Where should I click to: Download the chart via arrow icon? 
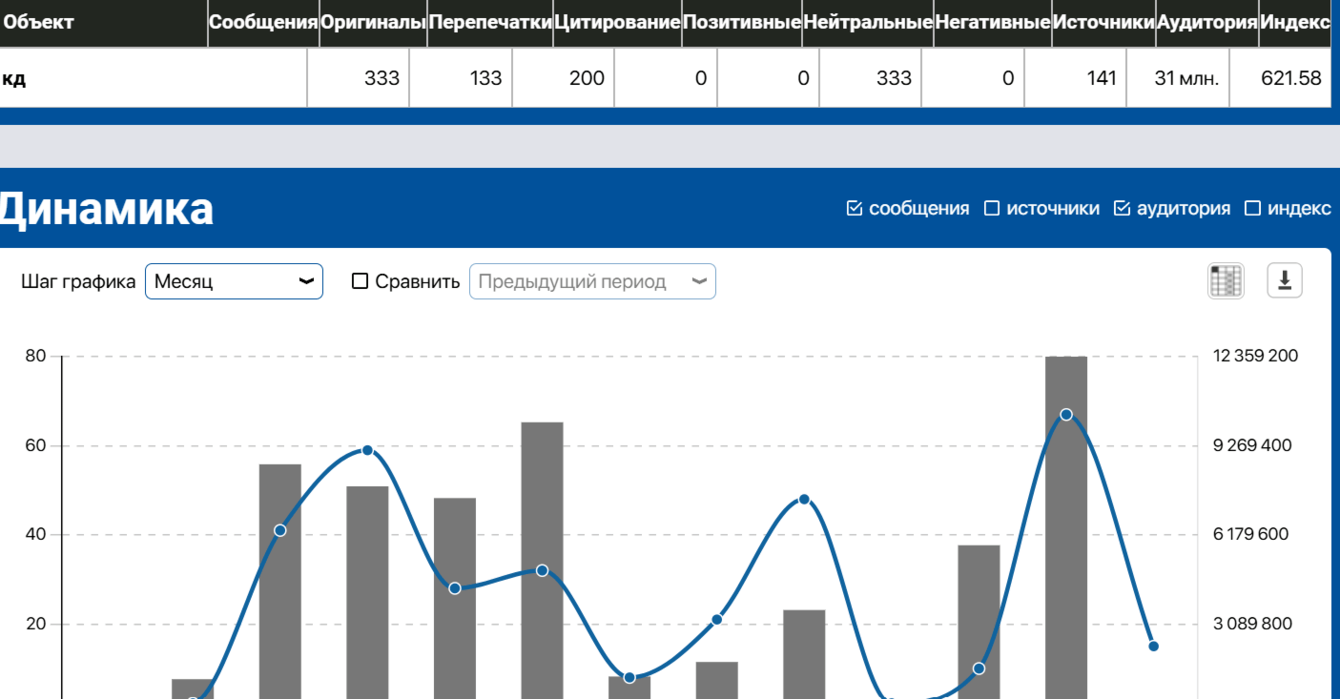click(x=1285, y=281)
